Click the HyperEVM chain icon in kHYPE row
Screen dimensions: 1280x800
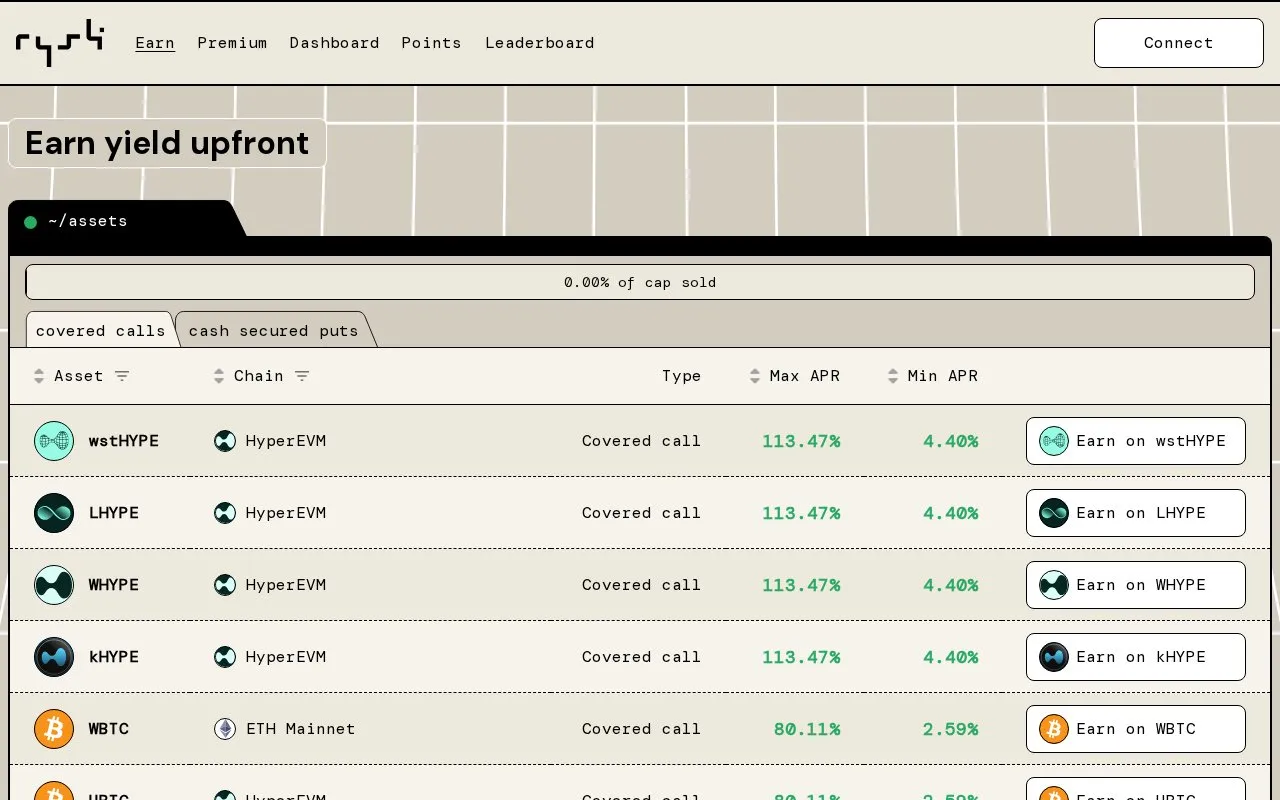coord(225,657)
